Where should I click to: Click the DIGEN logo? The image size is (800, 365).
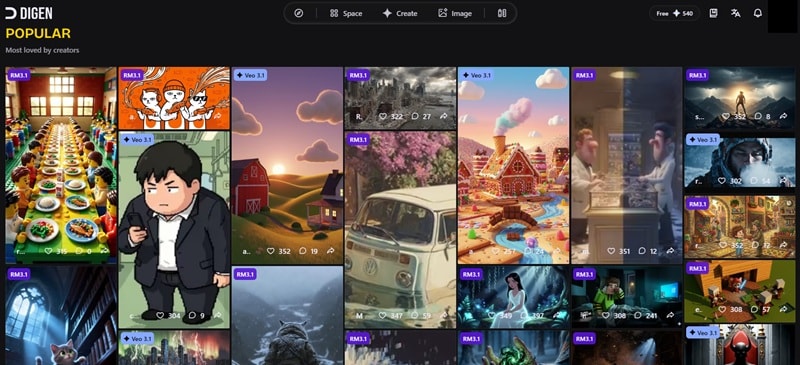point(29,13)
